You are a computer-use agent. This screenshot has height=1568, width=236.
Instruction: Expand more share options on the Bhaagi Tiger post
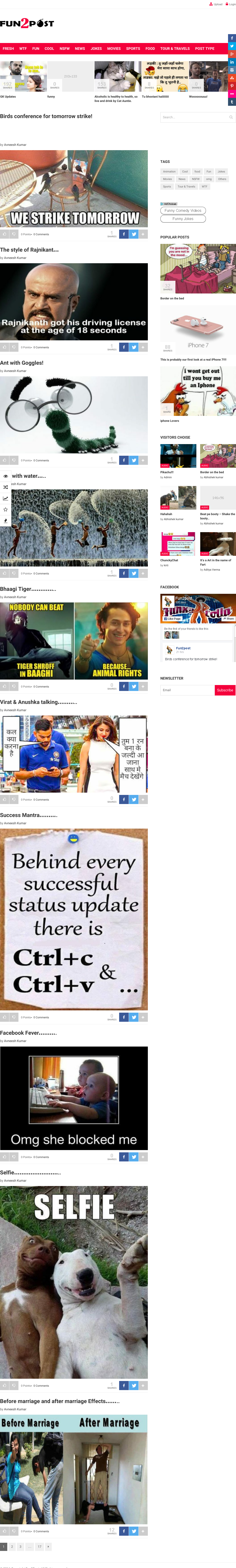tap(143, 686)
